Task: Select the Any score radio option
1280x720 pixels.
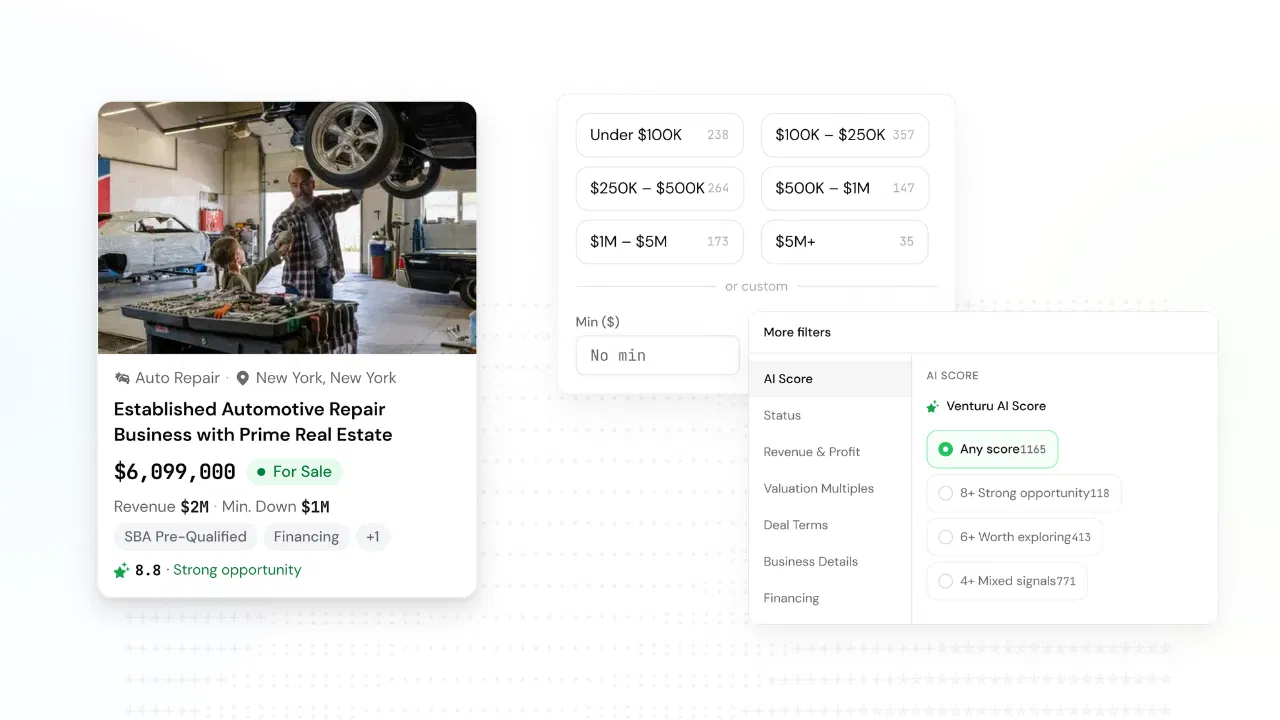Action: 946,449
